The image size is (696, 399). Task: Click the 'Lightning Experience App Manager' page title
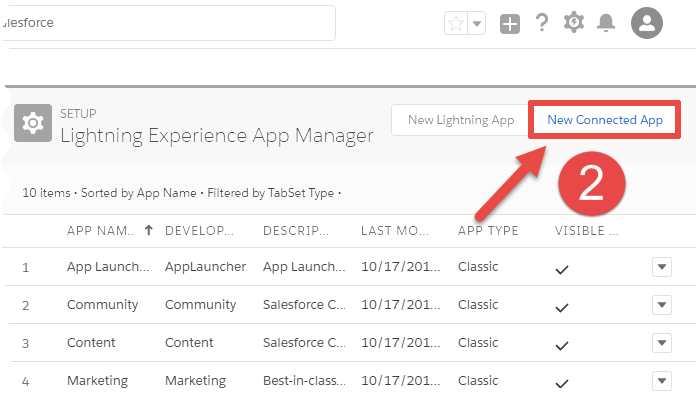click(217, 136)
